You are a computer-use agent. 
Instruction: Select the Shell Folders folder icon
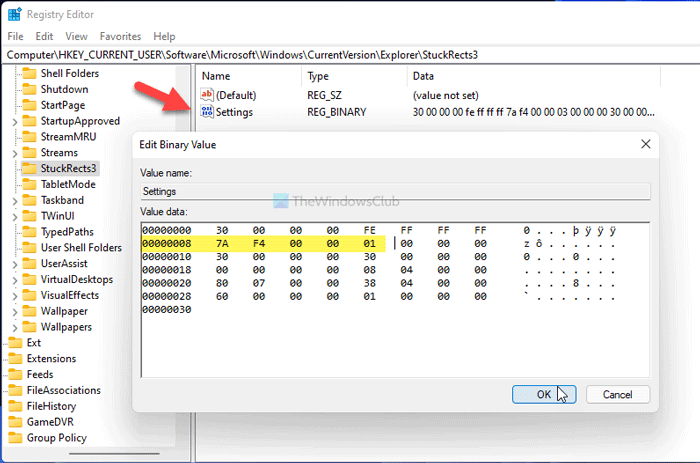click(29, 73)
